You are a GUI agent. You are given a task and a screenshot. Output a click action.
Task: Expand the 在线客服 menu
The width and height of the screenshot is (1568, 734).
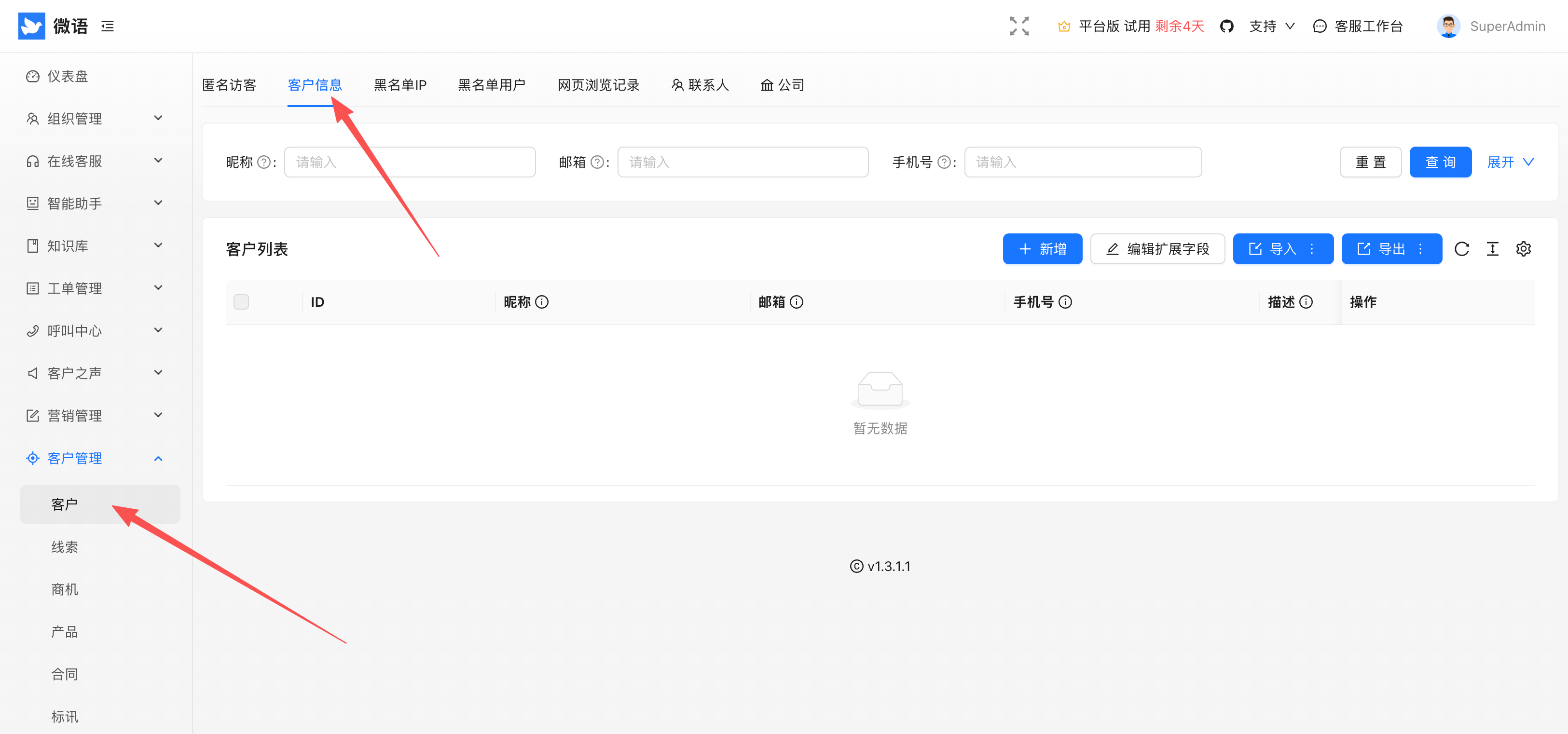coord(96,161)
